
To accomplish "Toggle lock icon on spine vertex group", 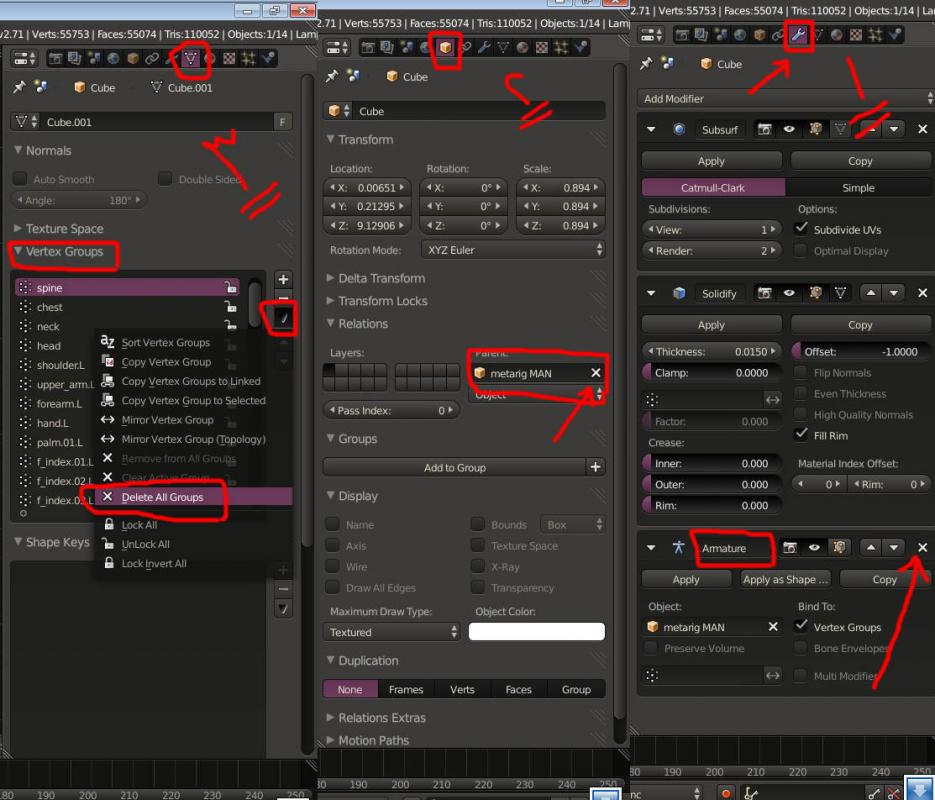I will [x=230, y=287].
